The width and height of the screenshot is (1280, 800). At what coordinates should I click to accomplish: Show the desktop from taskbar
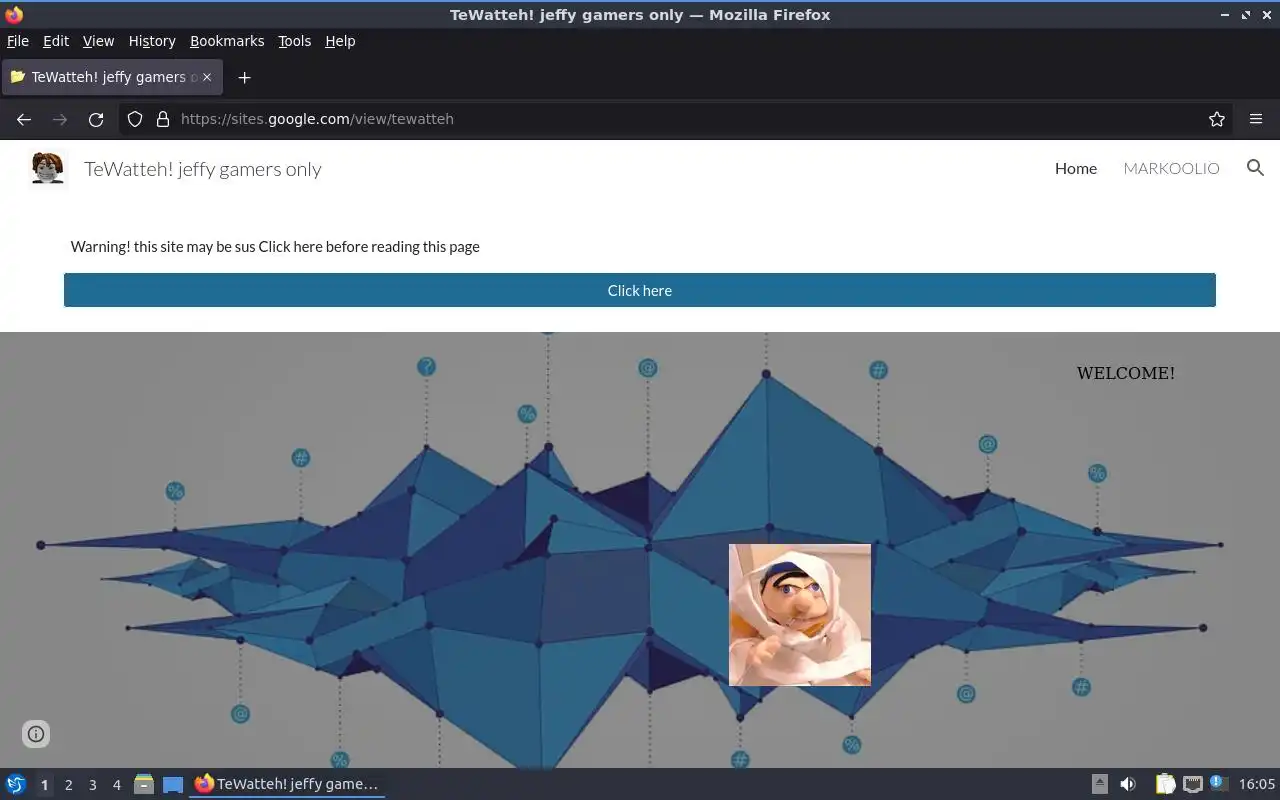click(173, 784)
